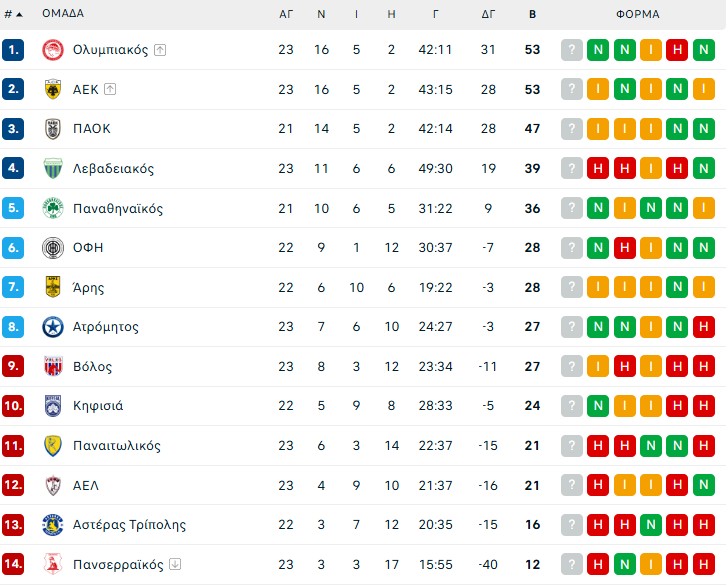Click the rank 6 position badge for ΟΦΗ
The width and height of the screenshot is (728, 586).
[x=13, y=248]
